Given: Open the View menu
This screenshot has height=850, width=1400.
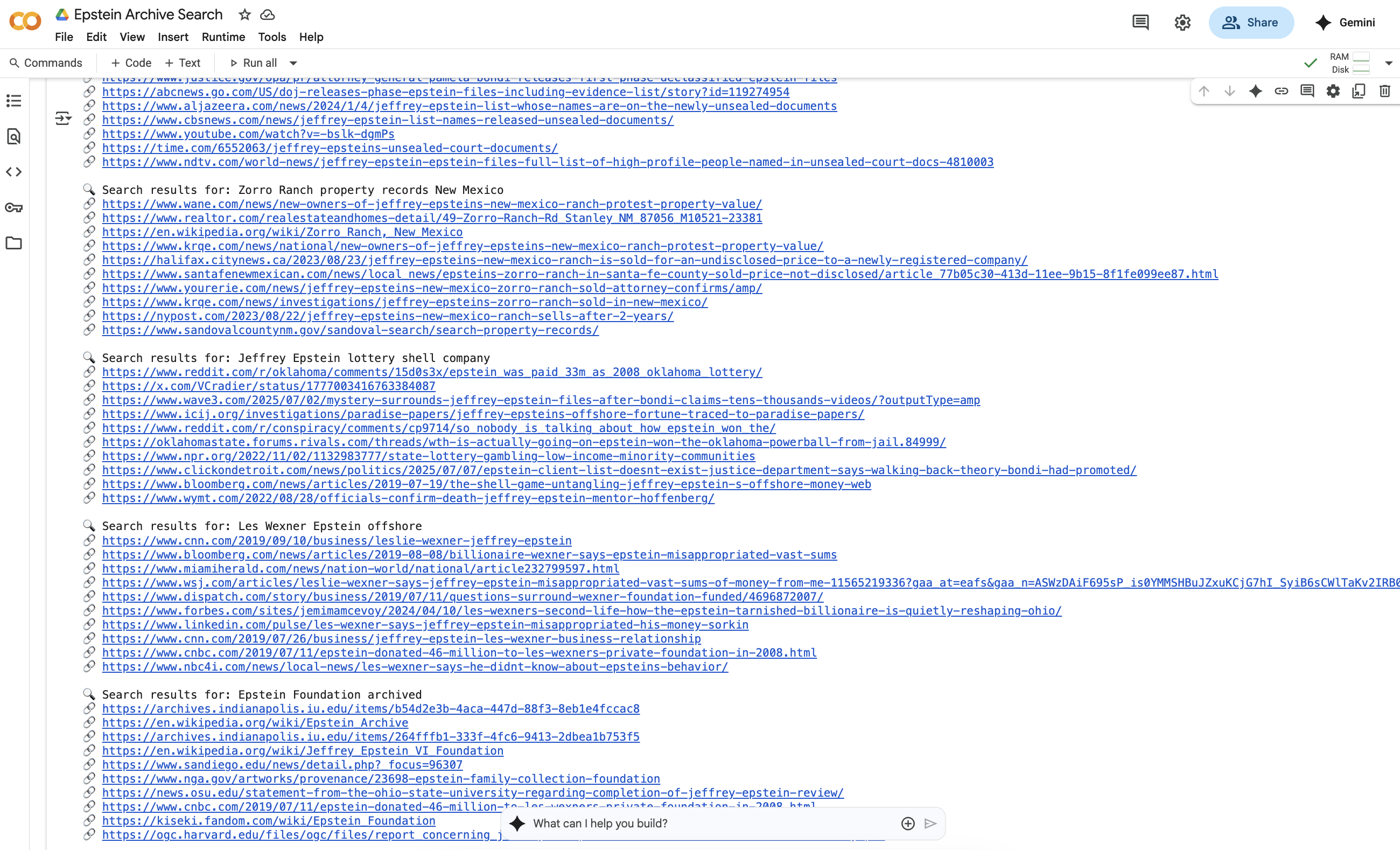Looking at the screenshot, I should coord(132,37).
